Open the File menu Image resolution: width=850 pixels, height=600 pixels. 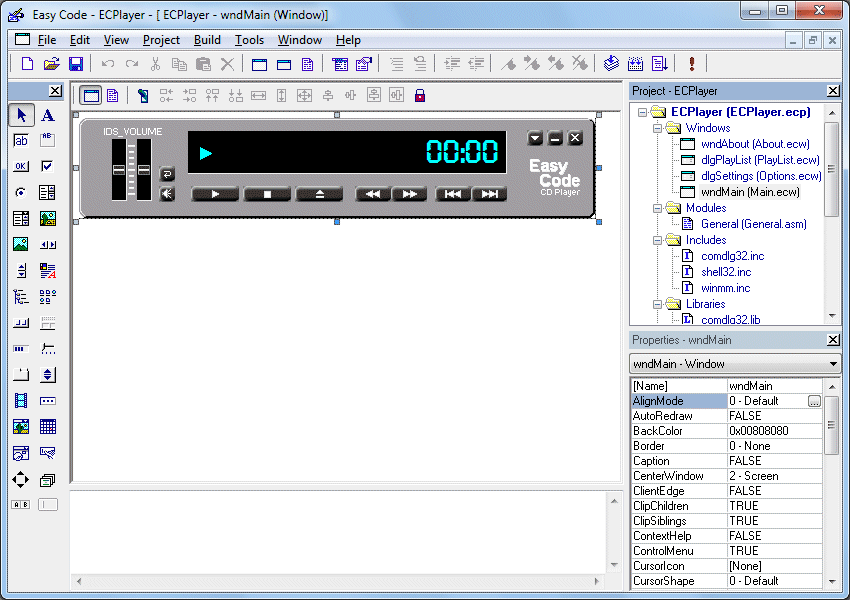(47, 40)
